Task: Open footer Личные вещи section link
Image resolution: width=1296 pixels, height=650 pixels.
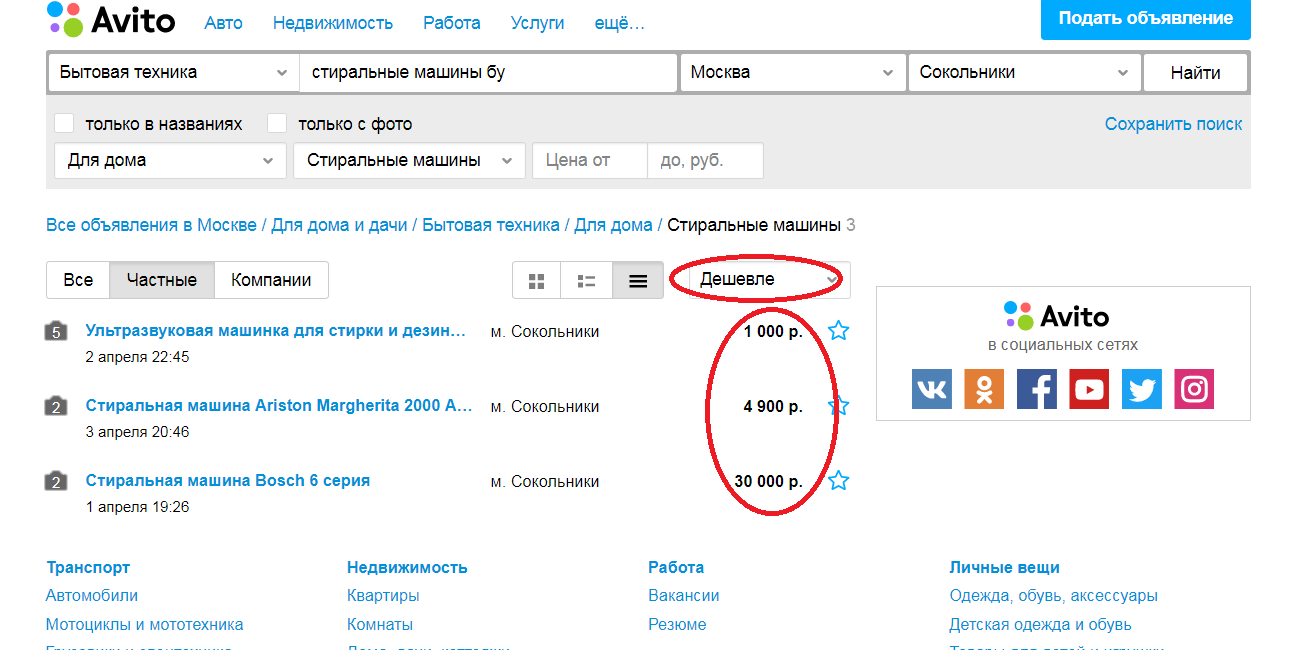Action: (1005, 567)
